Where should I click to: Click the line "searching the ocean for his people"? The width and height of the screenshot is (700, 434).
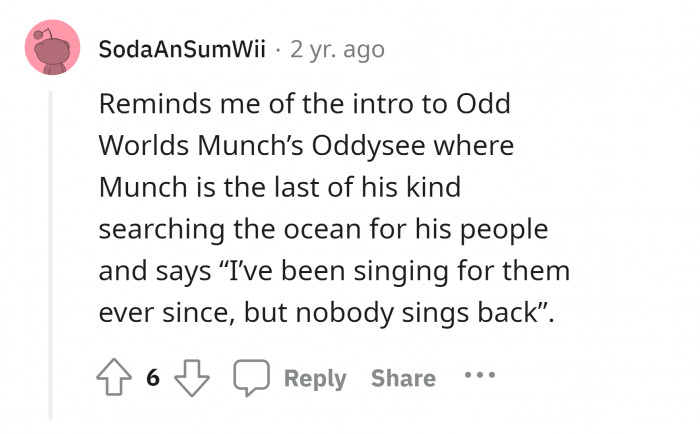[x=323, y=229]
